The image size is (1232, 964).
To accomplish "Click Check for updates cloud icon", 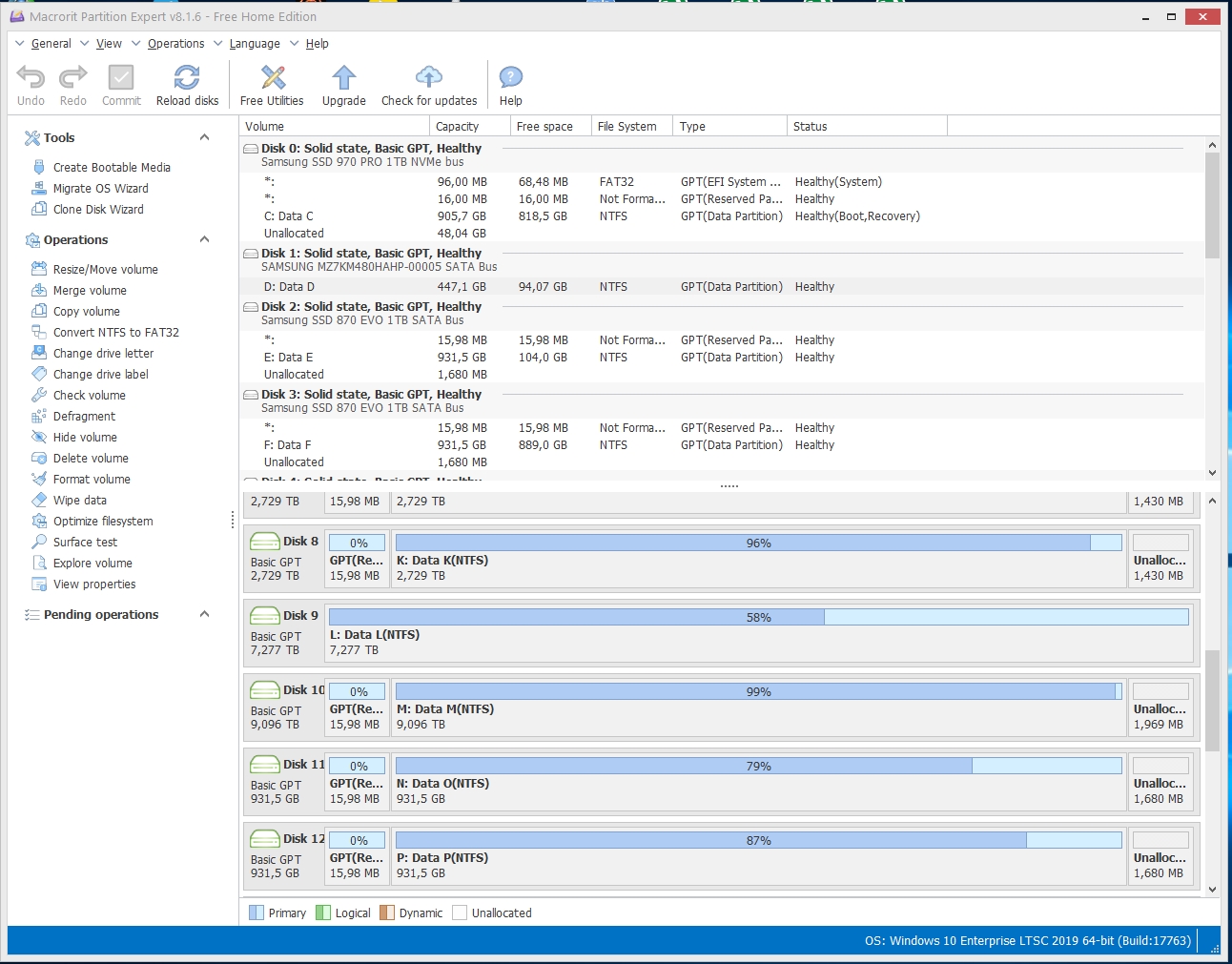I will pyautogui.click(x=429, y=78).
